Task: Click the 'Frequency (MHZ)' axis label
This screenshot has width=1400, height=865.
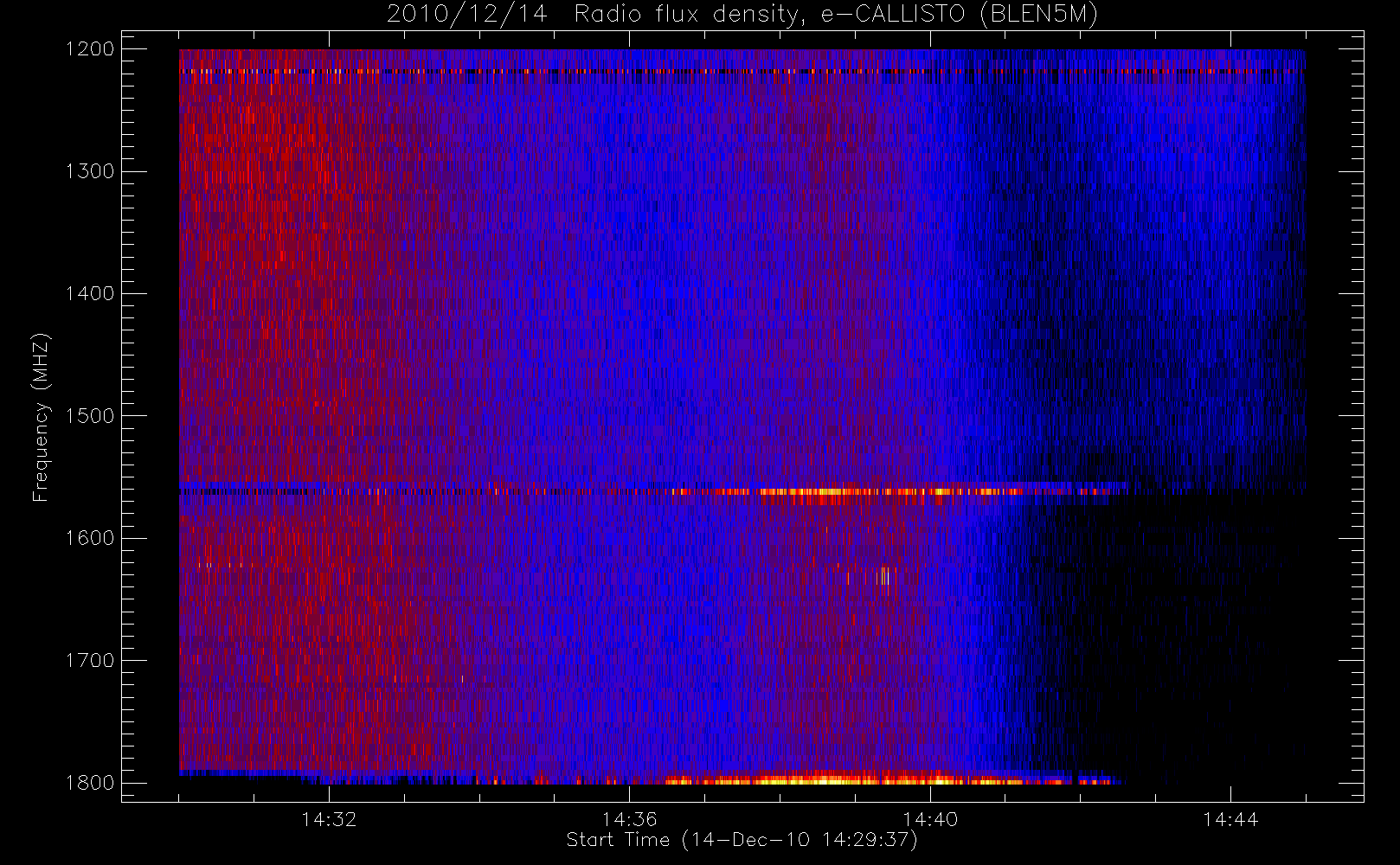Action: pyautogui.click(x=41, y=417)
